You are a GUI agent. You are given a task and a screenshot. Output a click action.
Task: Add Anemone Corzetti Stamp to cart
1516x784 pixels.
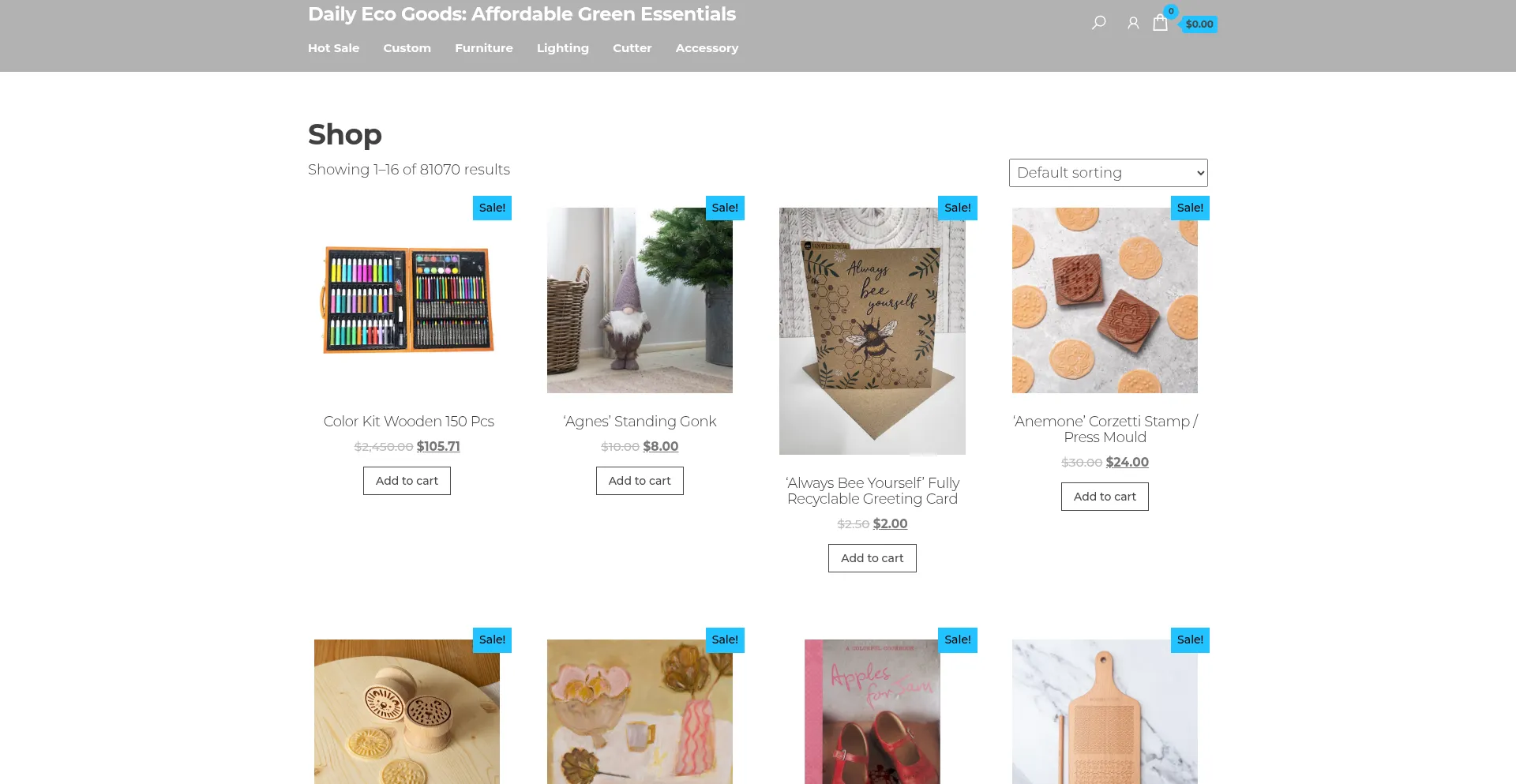[x=1105, y=497]
